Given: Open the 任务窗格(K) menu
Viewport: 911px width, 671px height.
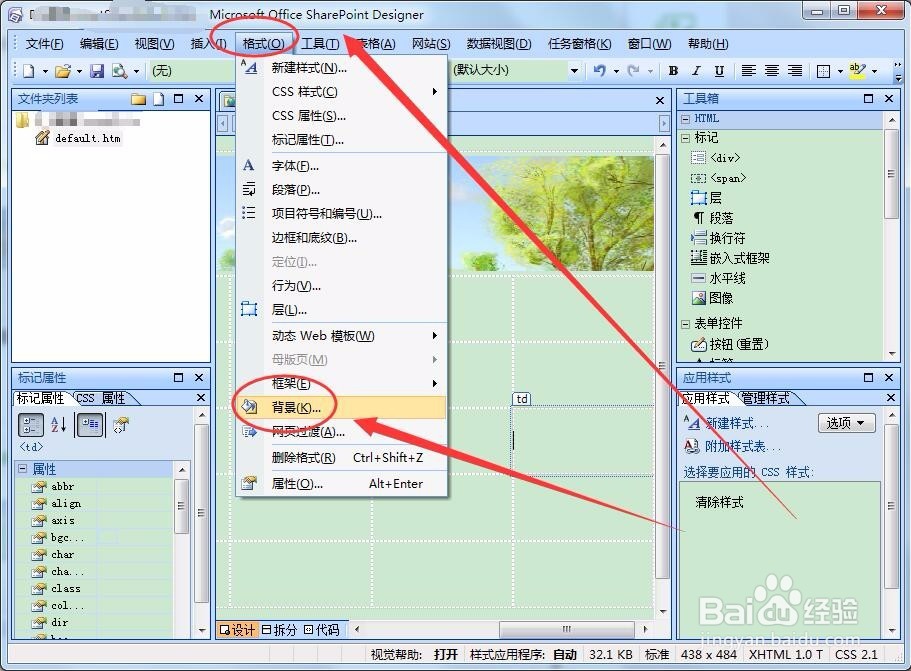Looking at the screenshot, I should (579, 44).
